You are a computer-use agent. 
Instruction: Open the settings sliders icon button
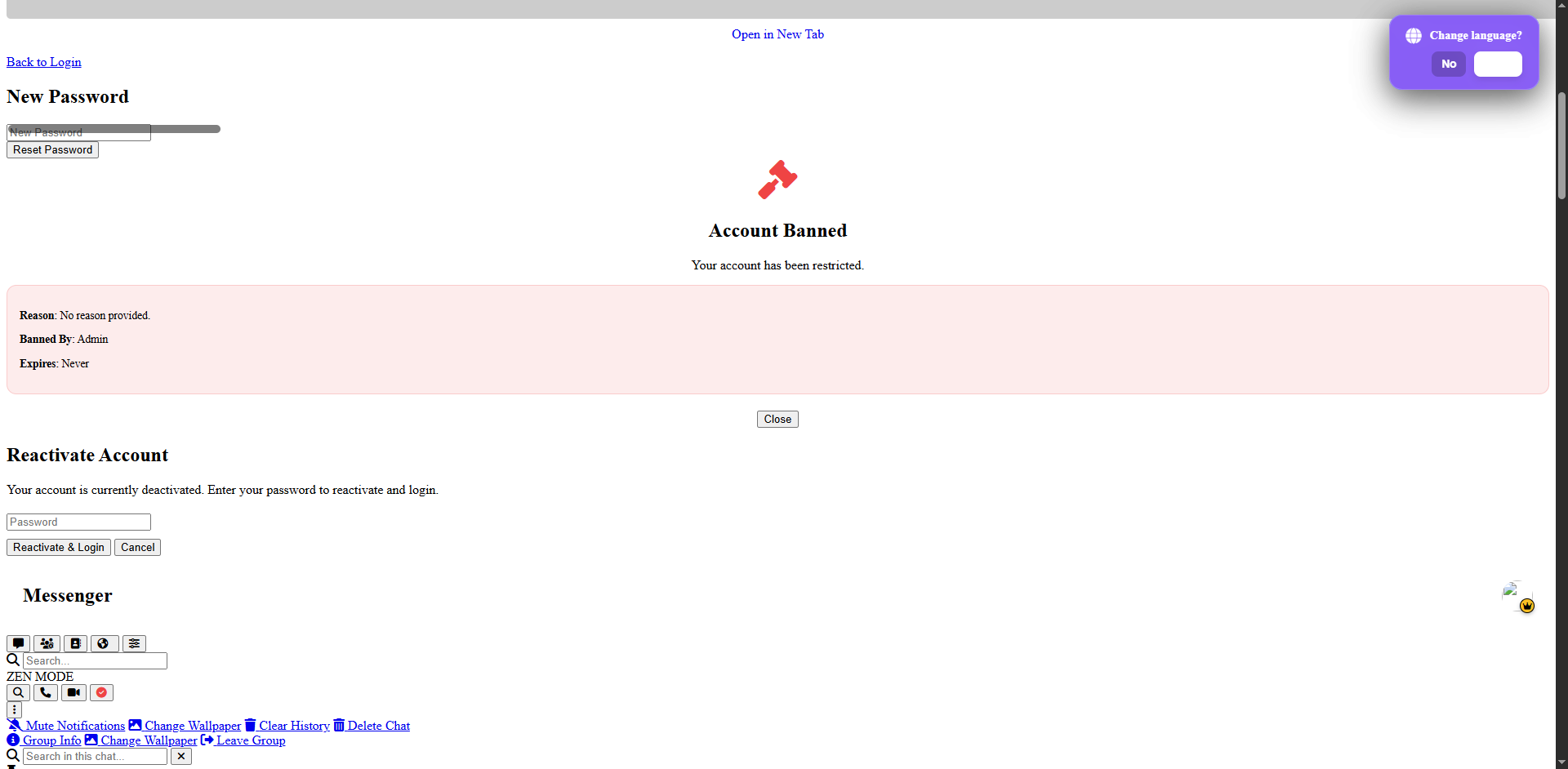coord(134,643)
